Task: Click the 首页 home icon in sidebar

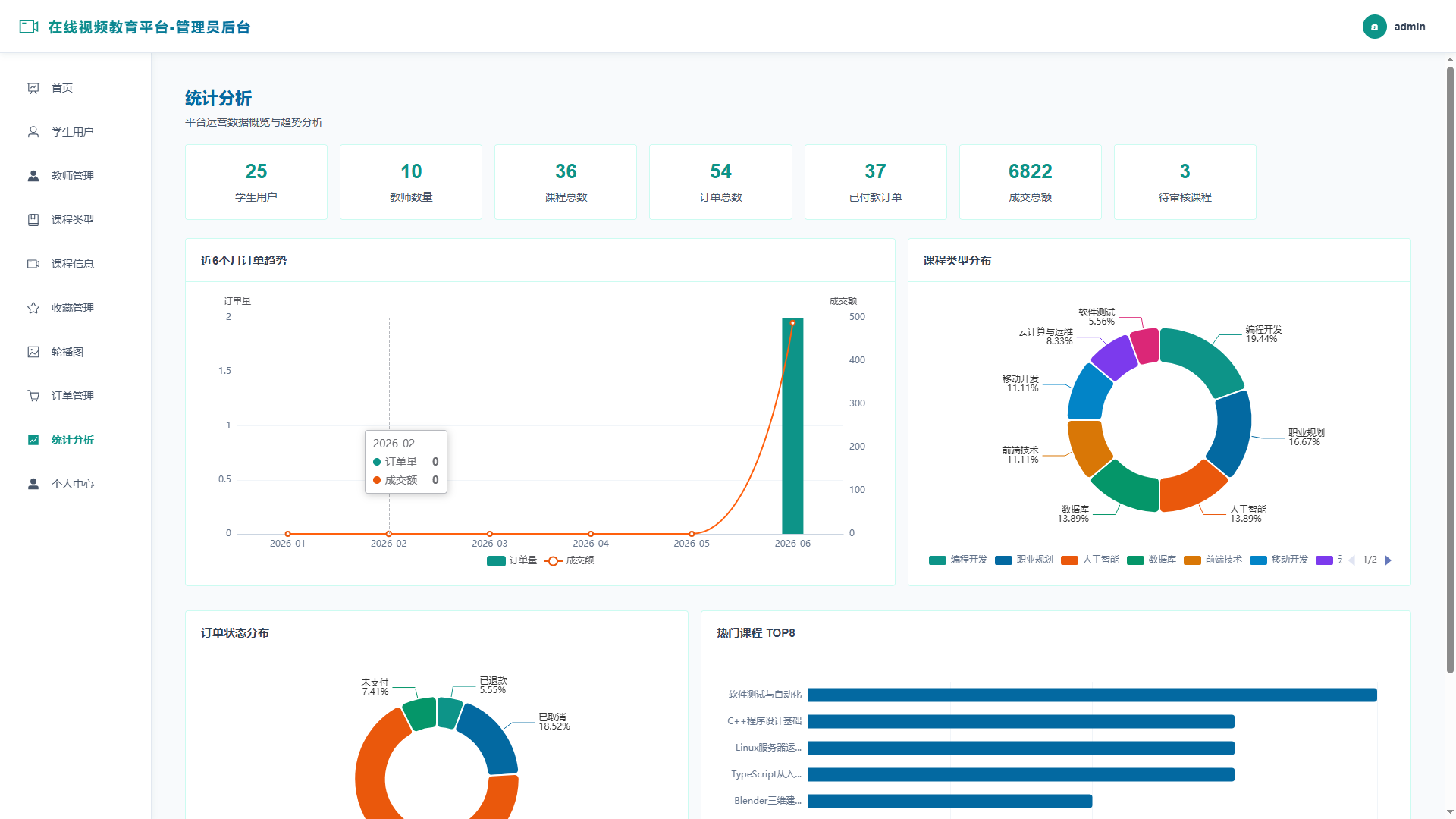Action: point(33,88)
